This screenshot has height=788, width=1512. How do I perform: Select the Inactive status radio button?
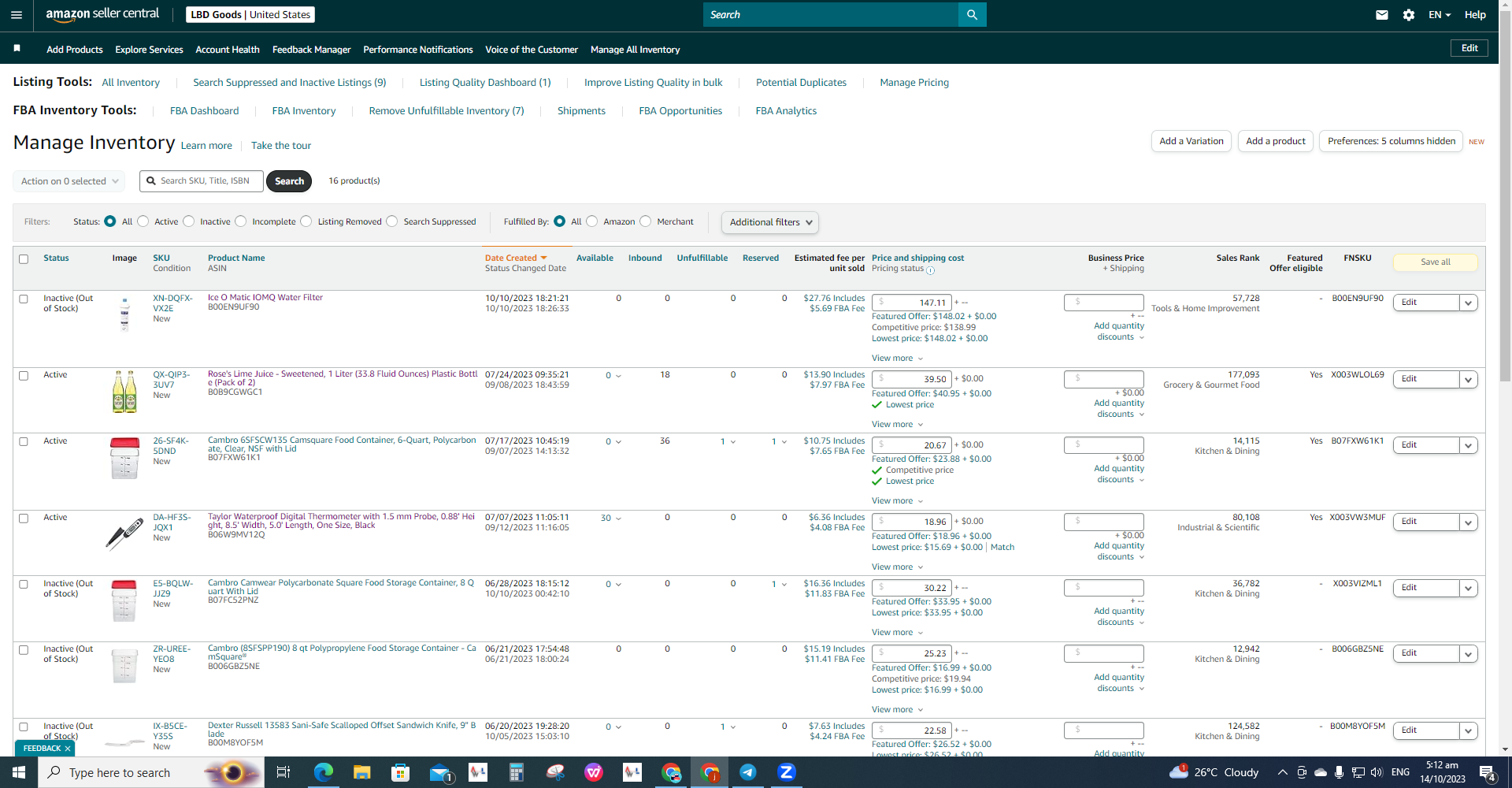click(x=189, y=221)
